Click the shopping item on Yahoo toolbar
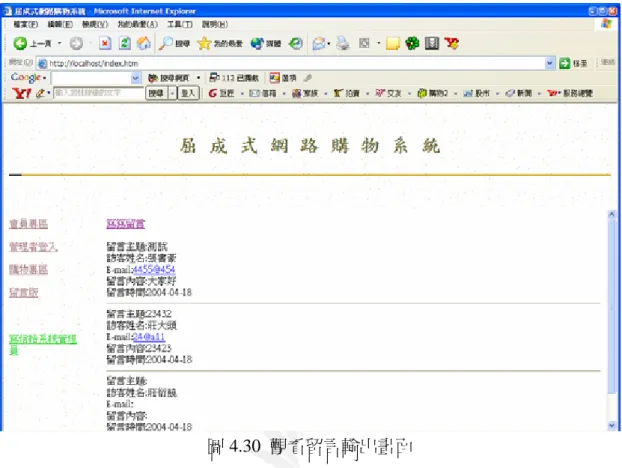 tap(432, 93)
